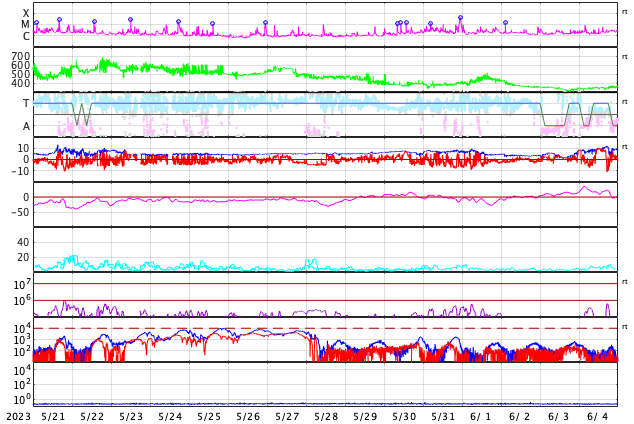Click the '-50' axis value
The width and height of the screenshot is (634, 424).
pyautogui.click(x=21, y=213)
